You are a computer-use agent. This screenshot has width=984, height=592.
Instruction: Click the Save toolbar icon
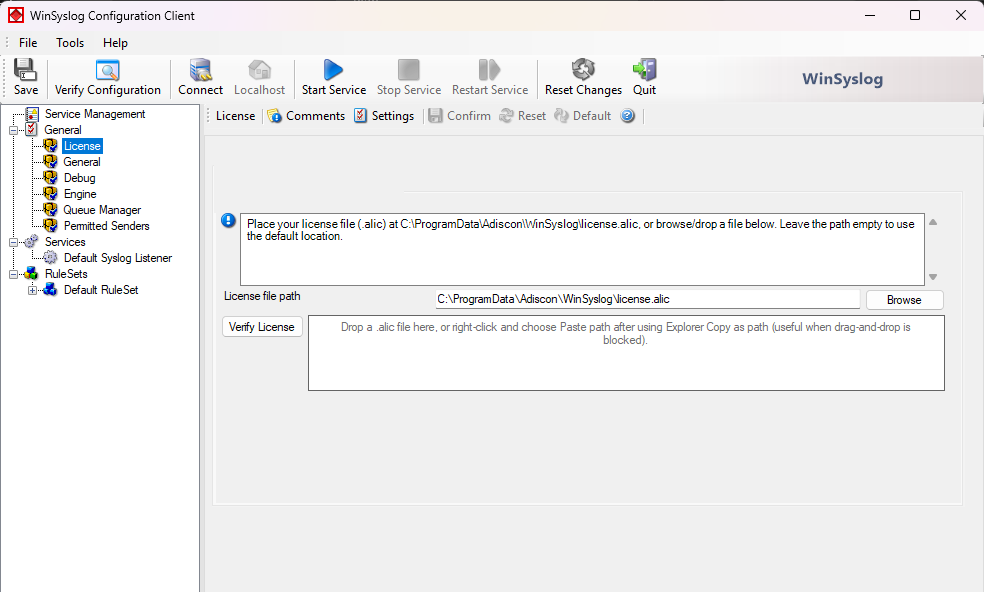point(26,70)
